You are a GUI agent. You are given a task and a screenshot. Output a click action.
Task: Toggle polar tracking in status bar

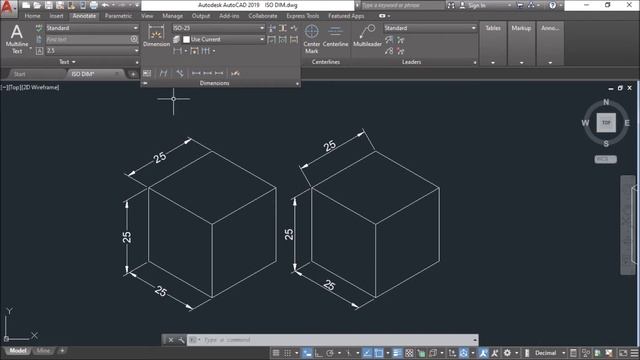coord(330,353)
